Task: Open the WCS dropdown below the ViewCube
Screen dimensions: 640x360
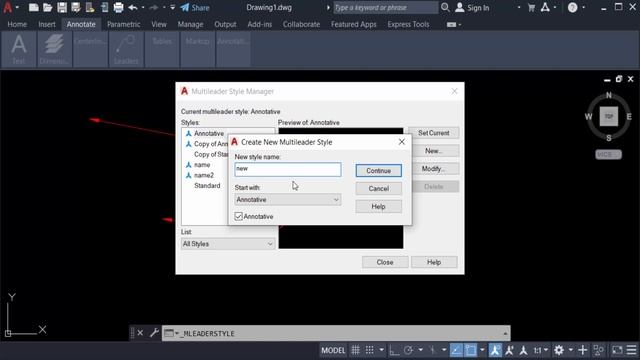Action: coord(609,154)
